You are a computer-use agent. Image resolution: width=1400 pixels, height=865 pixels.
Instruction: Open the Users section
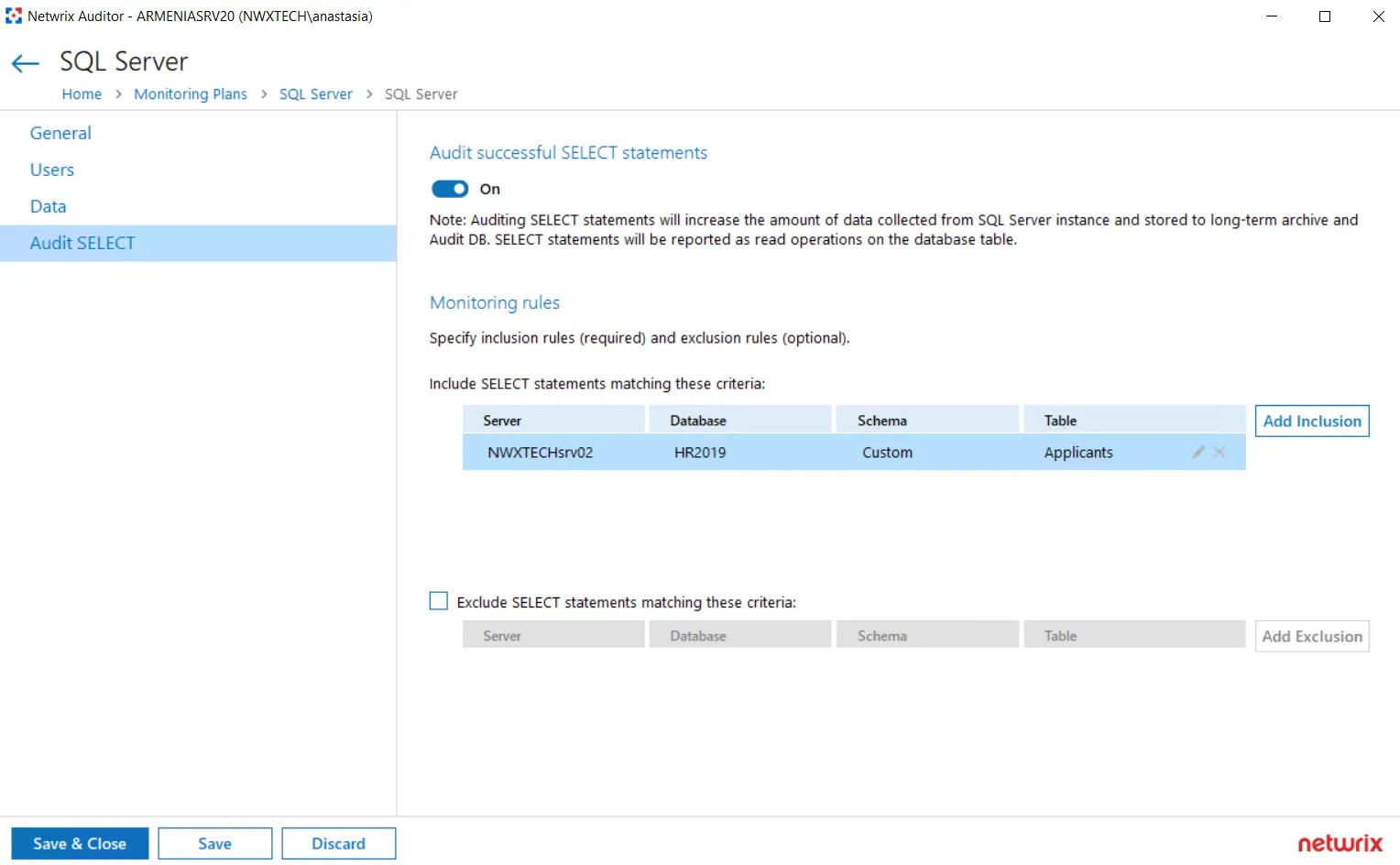(52, 170)
